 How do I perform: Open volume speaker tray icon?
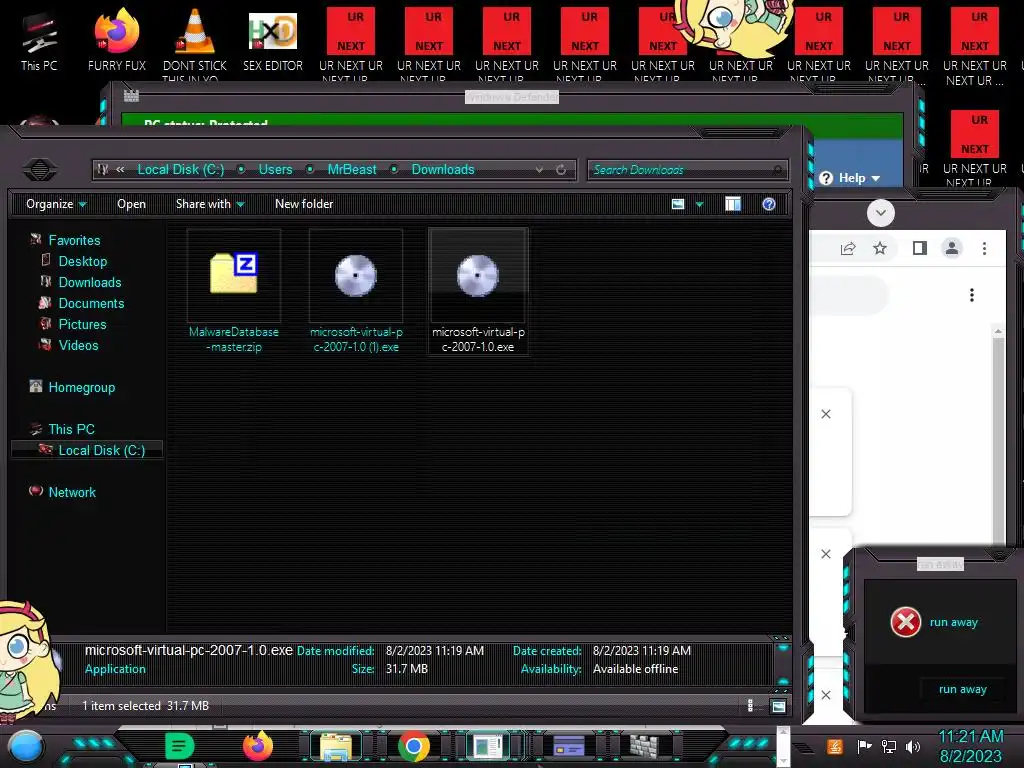912,746
